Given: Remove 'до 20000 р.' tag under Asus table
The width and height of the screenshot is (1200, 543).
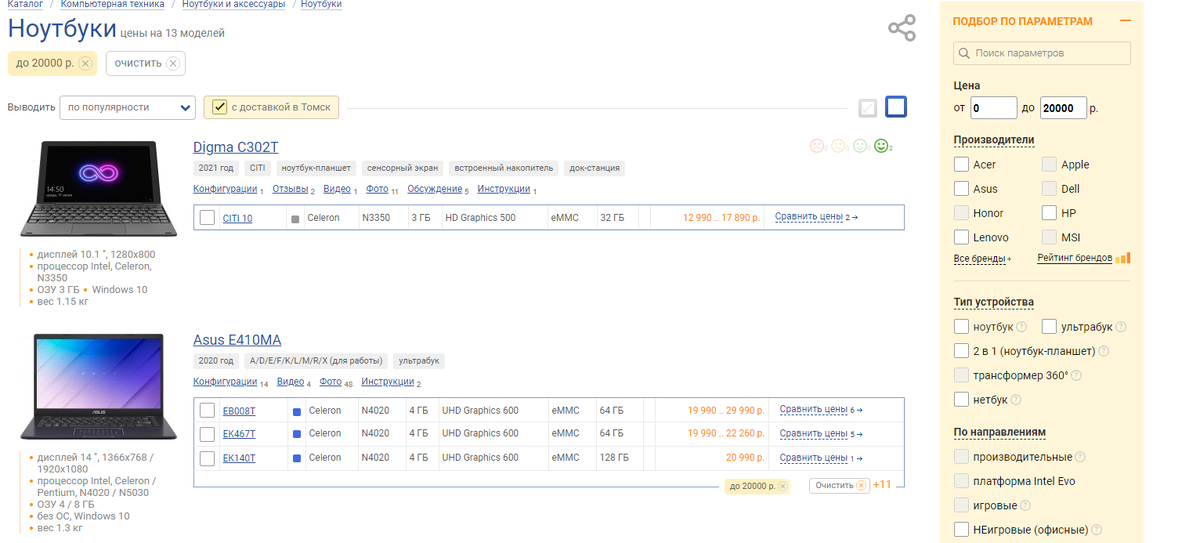Looking at the screenshot, I should [783, 486].
